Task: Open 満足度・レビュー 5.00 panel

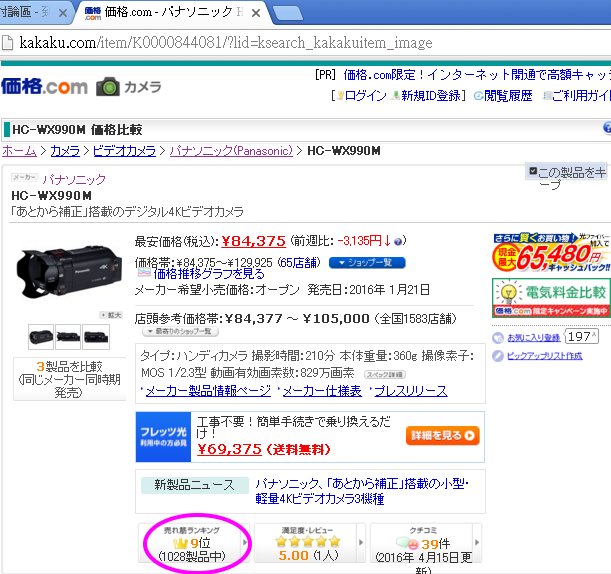Action: [306, 543]
